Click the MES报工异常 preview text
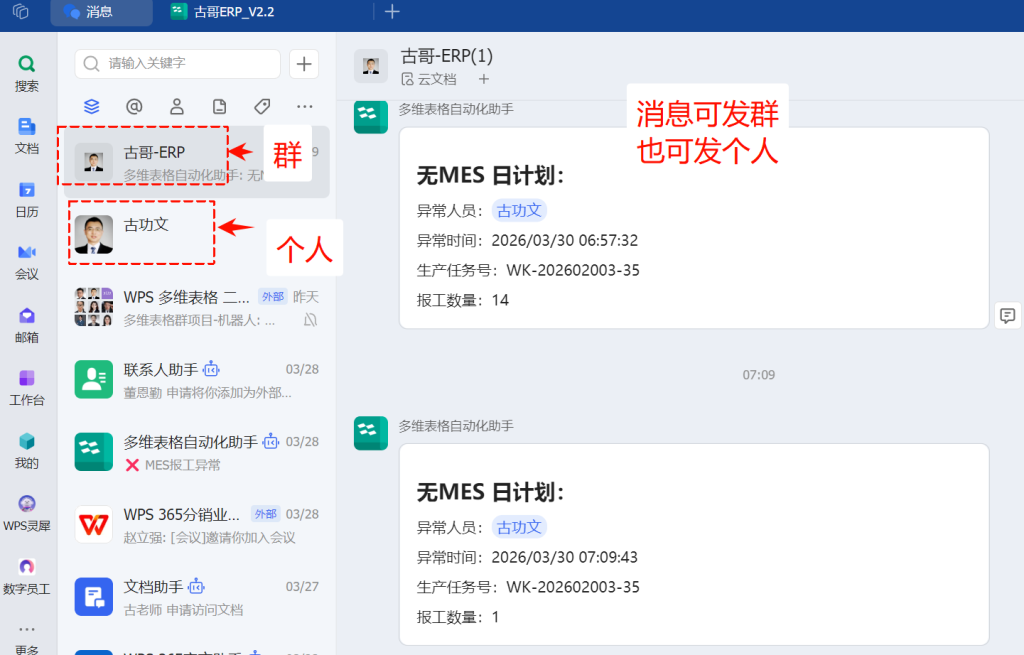1024x655 pixels. (x=183, y=465)
